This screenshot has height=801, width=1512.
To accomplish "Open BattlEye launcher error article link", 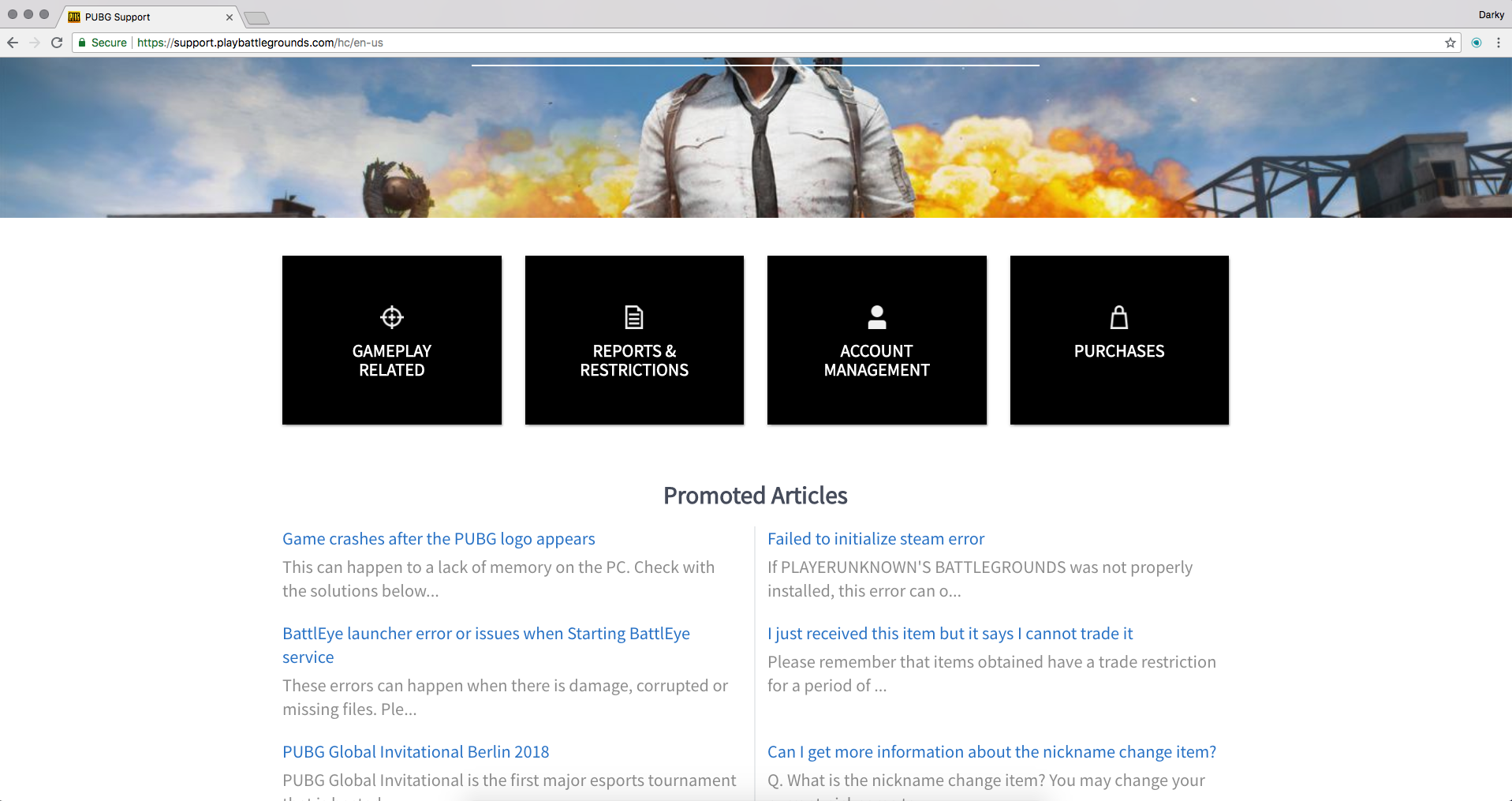I will pos(486,646).
